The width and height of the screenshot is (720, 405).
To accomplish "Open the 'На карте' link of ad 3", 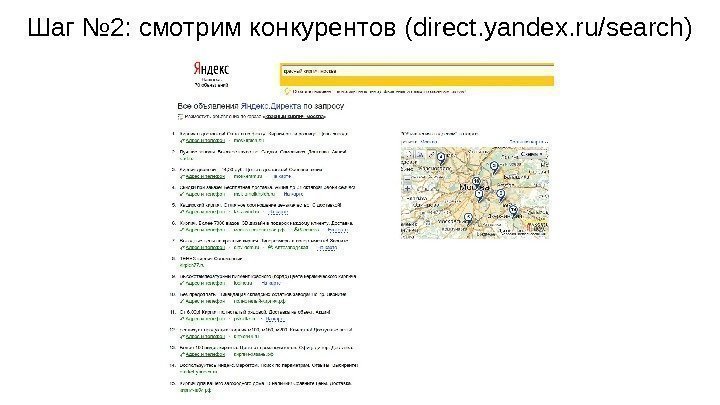I will tap(282, 176).
